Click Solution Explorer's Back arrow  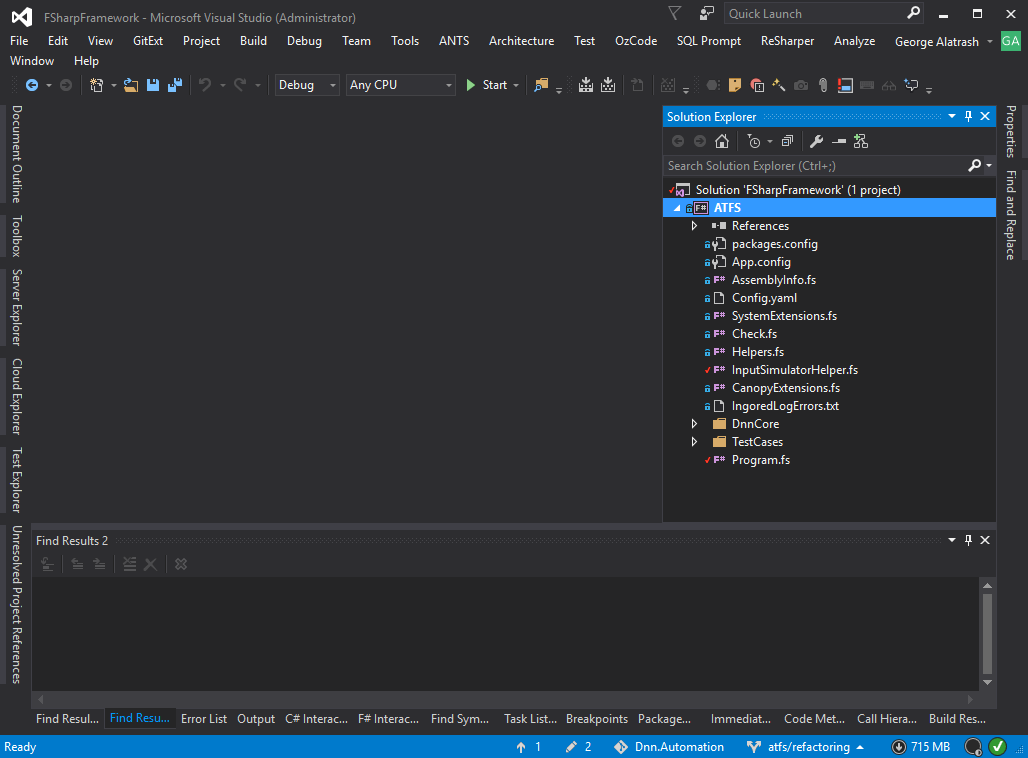(678, 141)
